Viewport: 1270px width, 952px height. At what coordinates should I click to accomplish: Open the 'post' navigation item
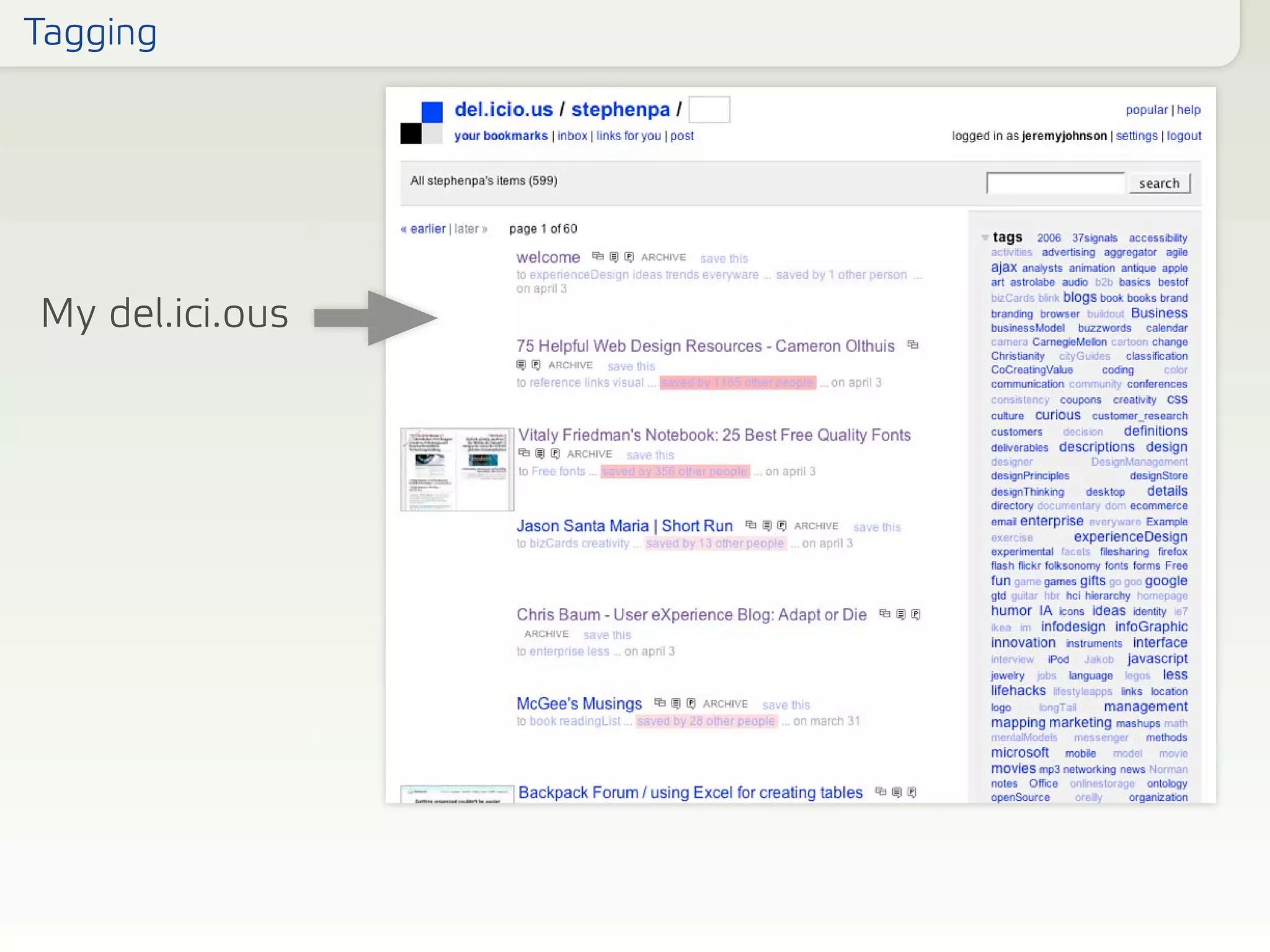682,136
